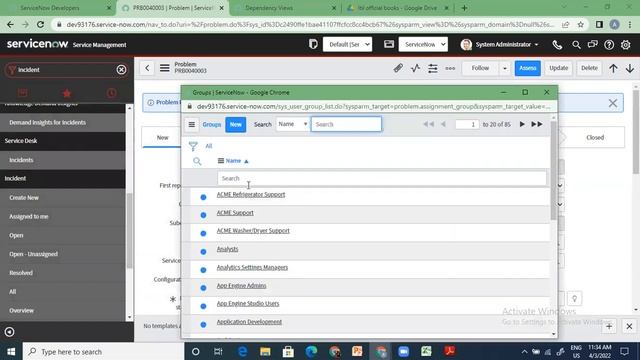Click New in the Groups popup
The width and height of the screenshot is (640, 360).
pos(236,124)
